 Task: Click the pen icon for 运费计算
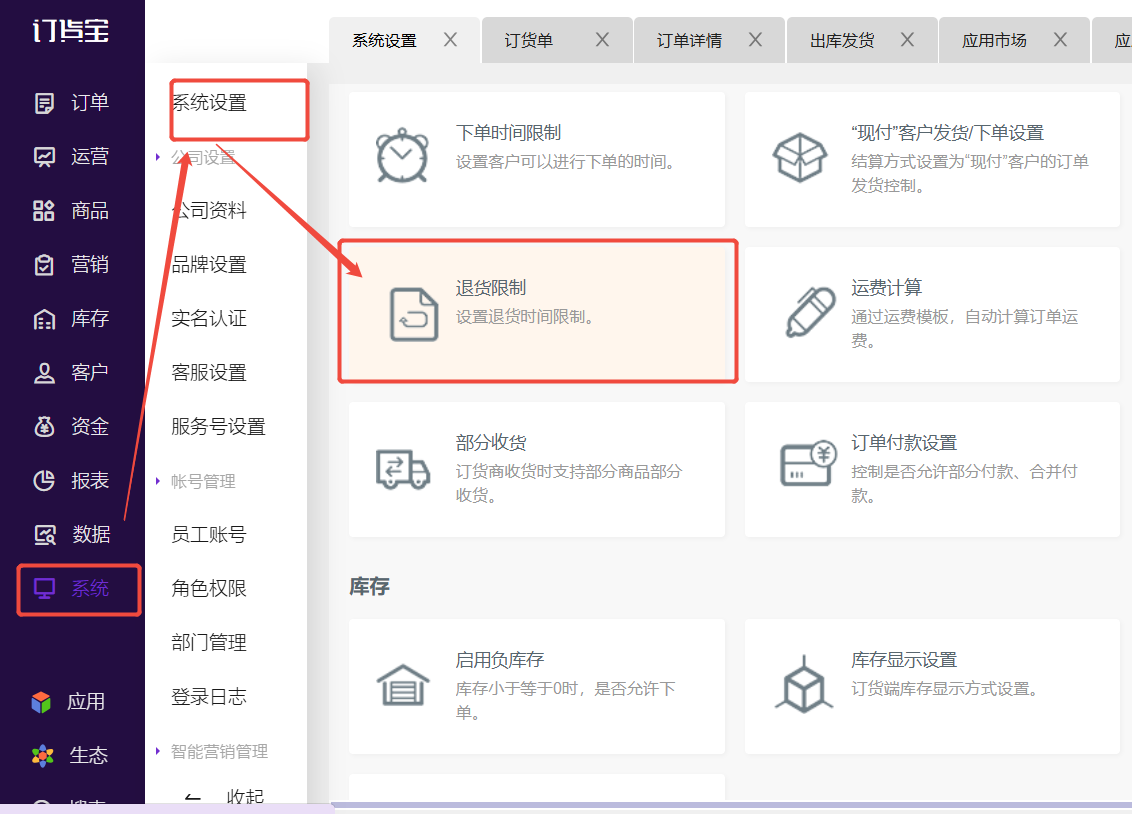tap(810, 312)
